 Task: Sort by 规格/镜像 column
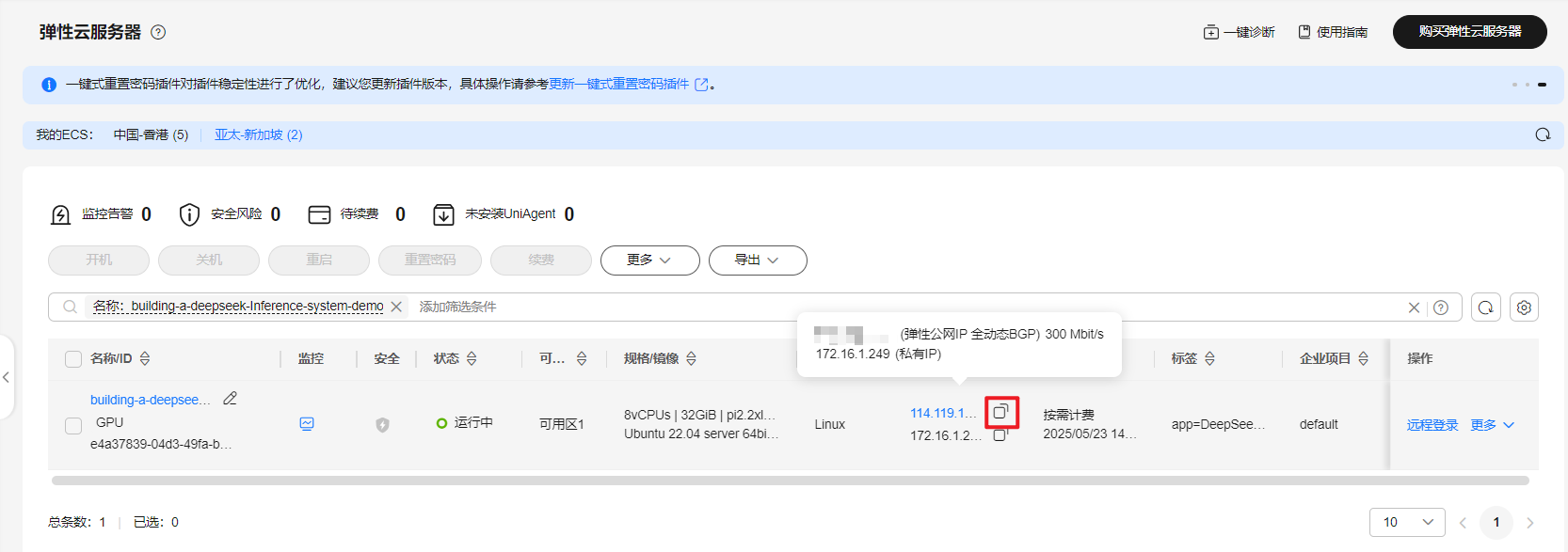(x=692, y=358)
